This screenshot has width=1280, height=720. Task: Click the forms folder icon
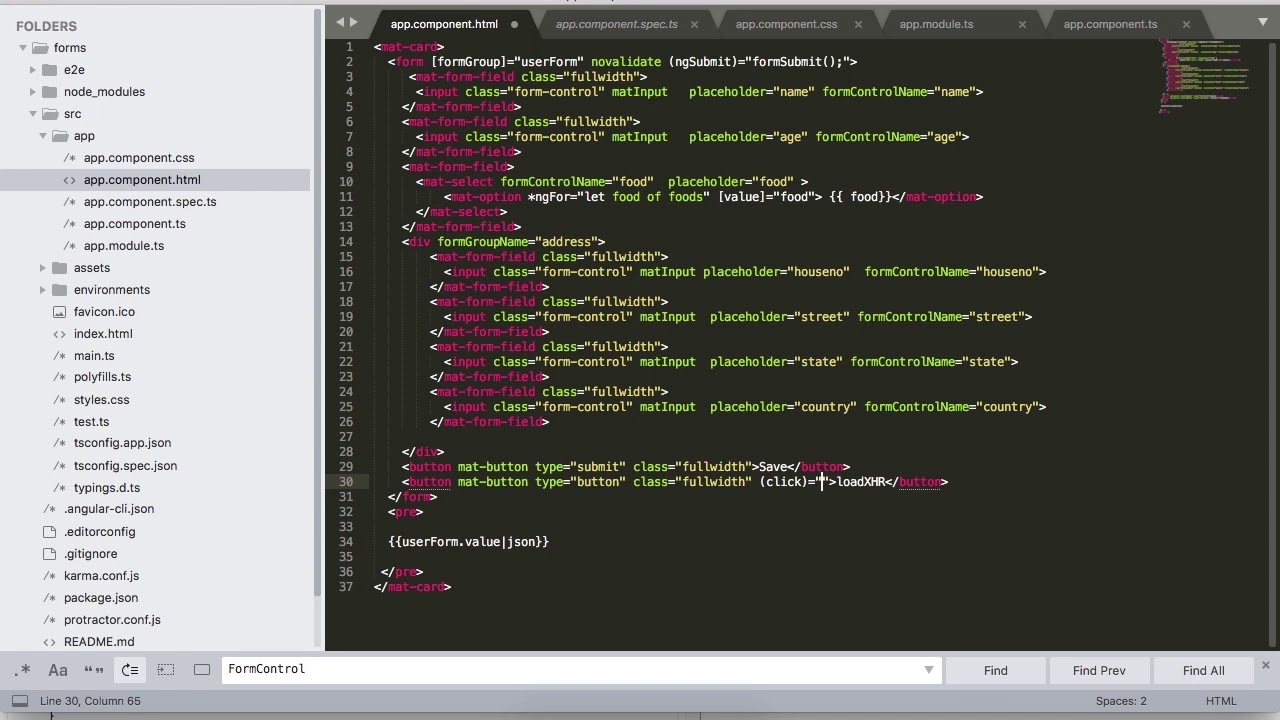pos(40,48)
